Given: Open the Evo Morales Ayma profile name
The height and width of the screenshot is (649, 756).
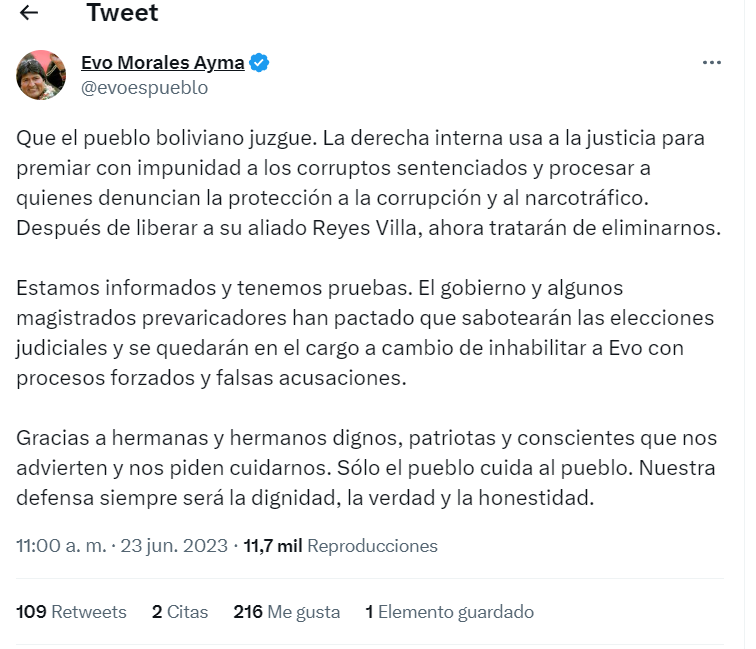Looking at the screenshot, I should [162, 63].
